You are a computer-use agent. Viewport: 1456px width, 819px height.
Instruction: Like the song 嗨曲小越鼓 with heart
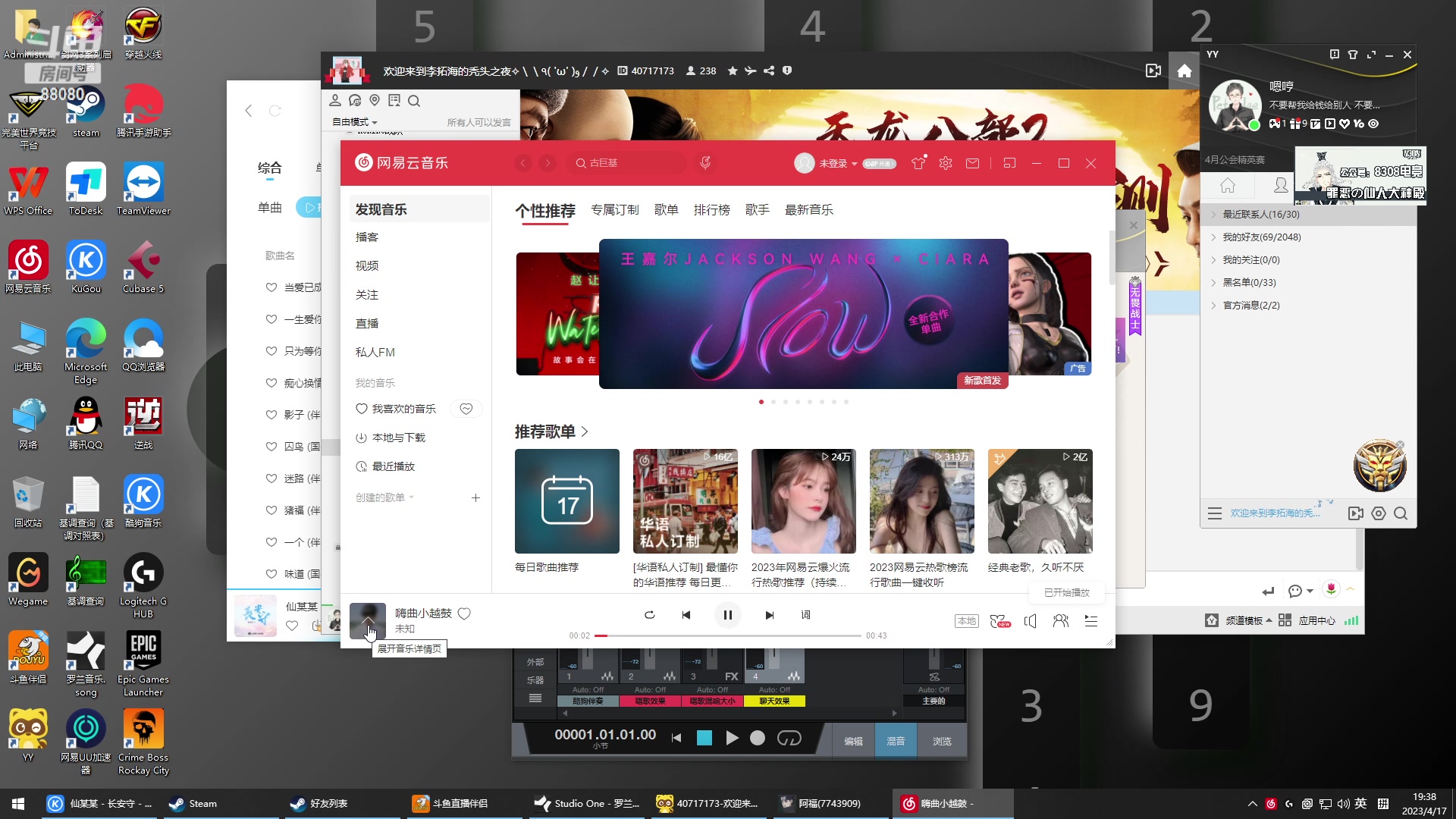[x=464, y=613]
